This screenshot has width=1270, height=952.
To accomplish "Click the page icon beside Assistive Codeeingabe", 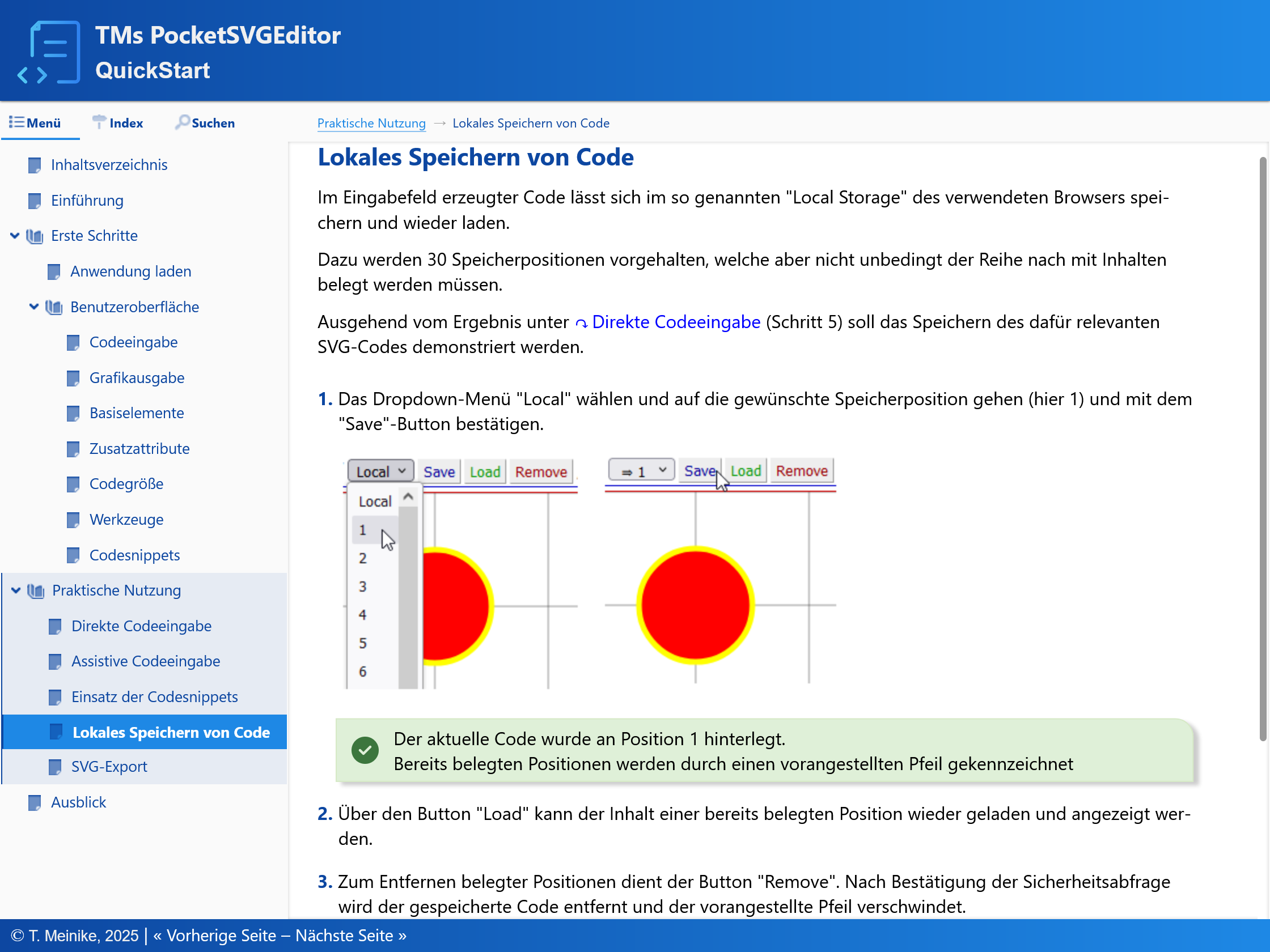I will [x=55, y=662].
